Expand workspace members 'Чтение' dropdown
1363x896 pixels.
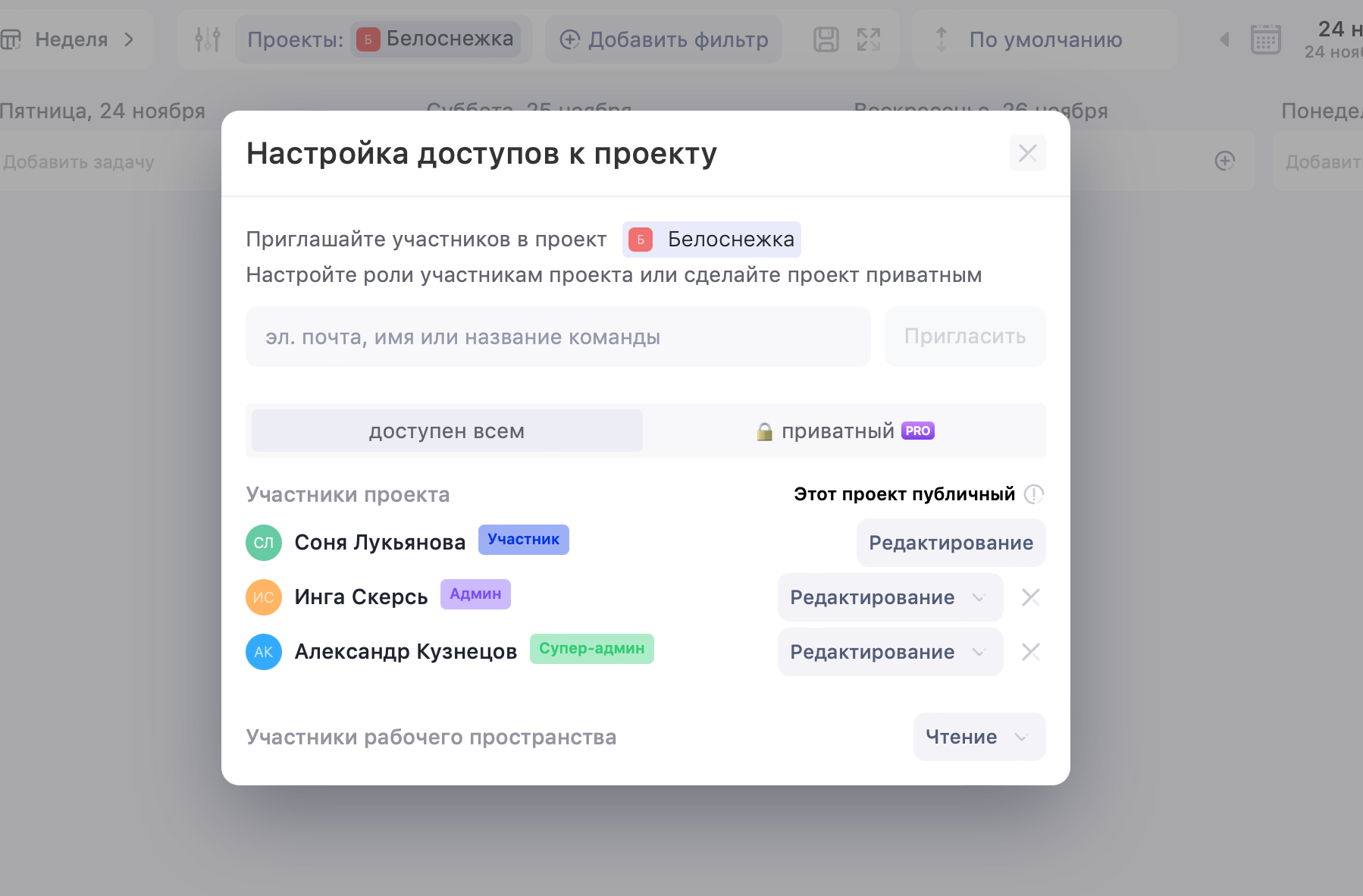[x=978, y=737]
